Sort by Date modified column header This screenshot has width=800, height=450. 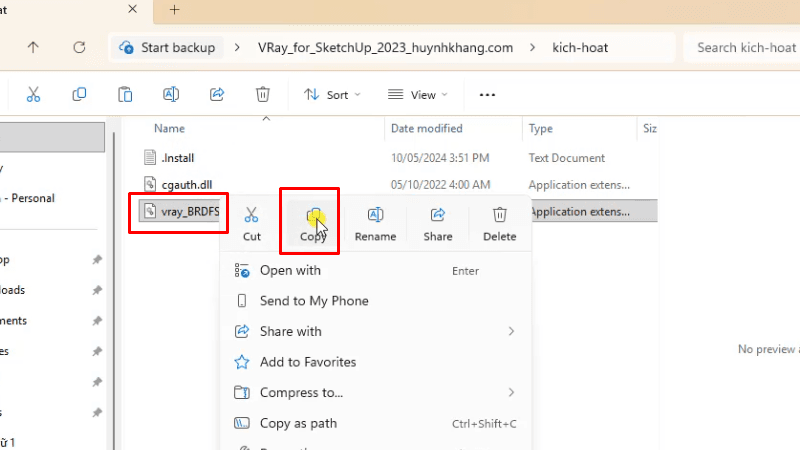[x=427, y=128]
